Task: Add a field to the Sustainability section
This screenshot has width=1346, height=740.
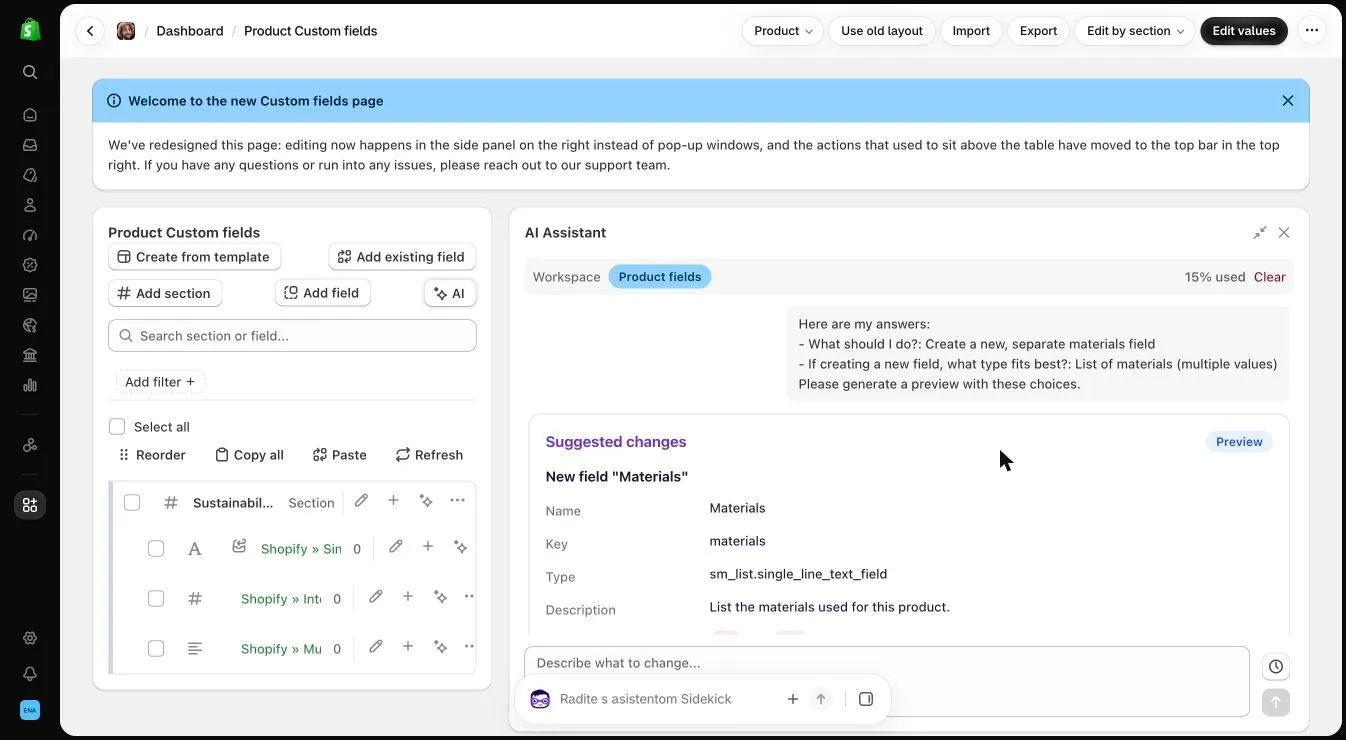Action: (x=393, y=500)
